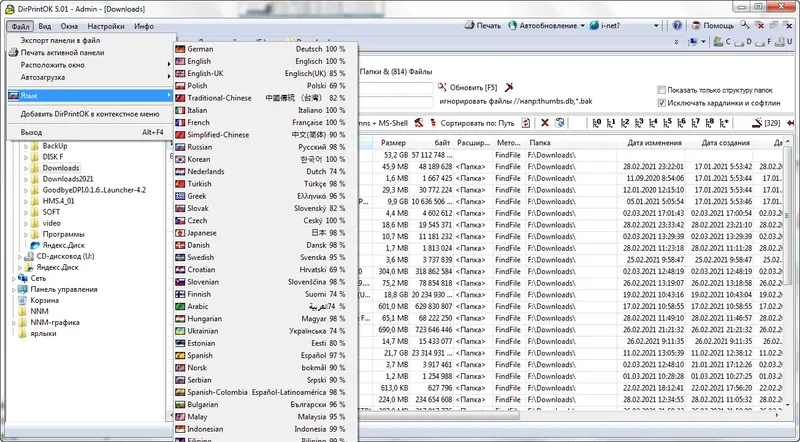
Task: Set tree expand level 0 icon
Action: coord(597,123)
